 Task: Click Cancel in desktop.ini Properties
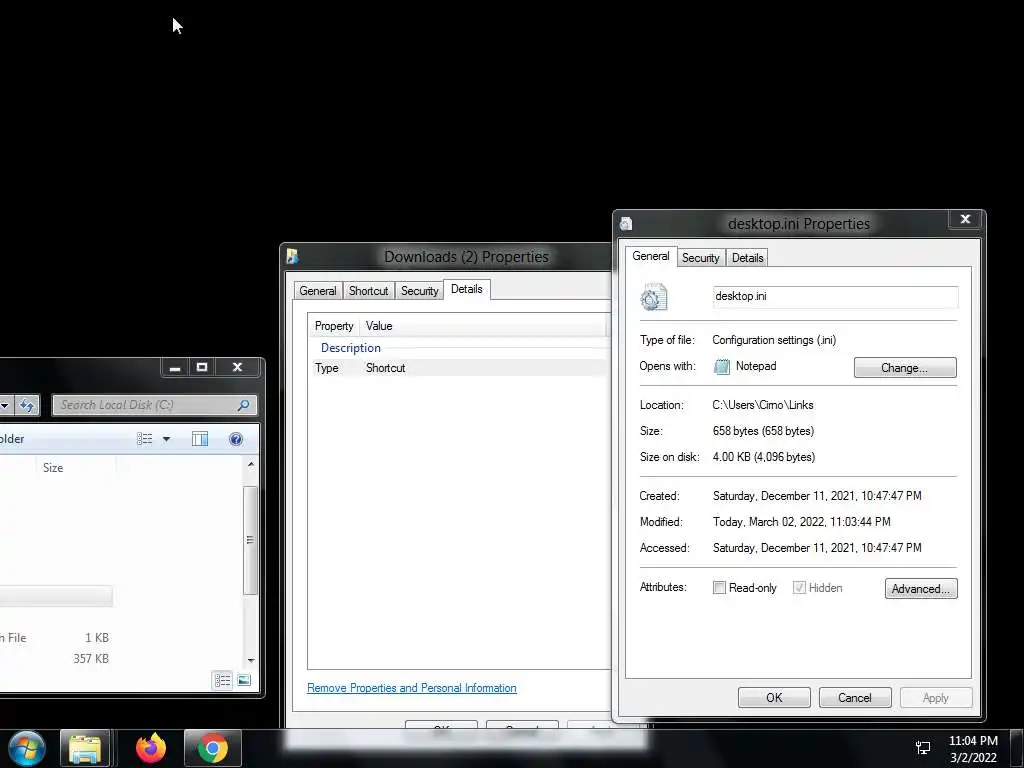855,697
